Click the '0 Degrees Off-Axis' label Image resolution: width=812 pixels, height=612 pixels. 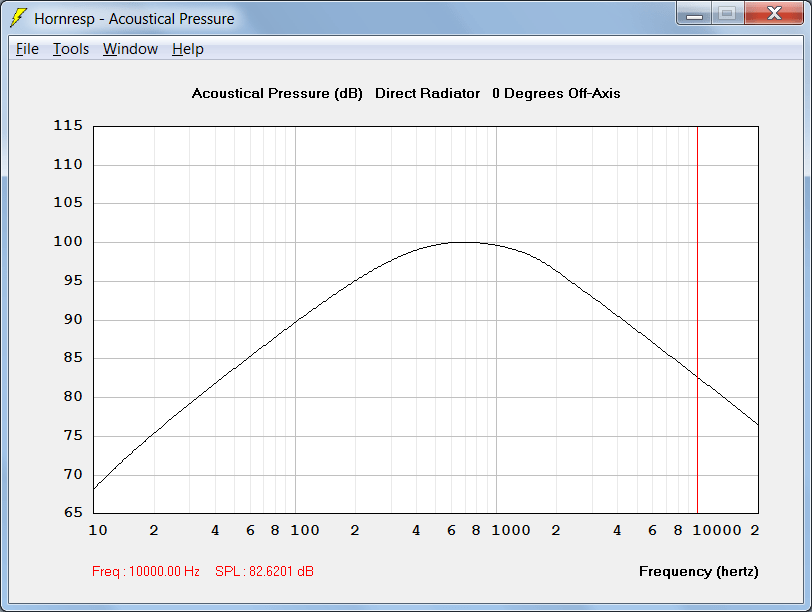click(x=556, y=94)
